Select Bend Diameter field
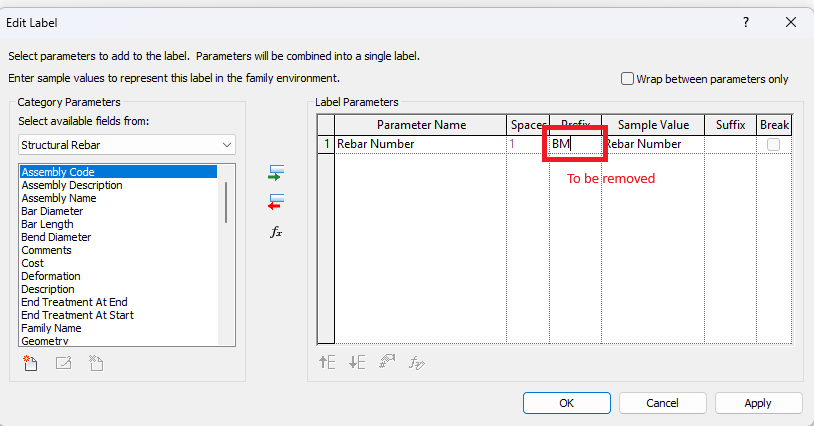 point(118,237)
